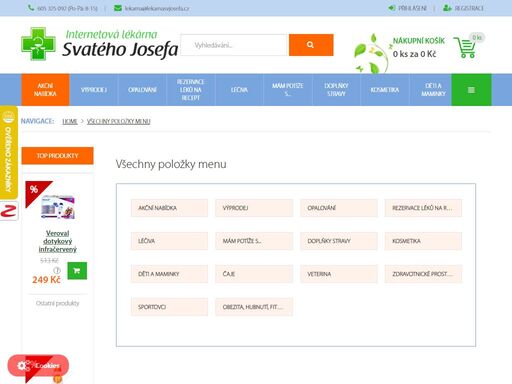The width and height of the screenshot is (512, 384).
Task: Click Ostatní produkty link
Action: (58, 303)
